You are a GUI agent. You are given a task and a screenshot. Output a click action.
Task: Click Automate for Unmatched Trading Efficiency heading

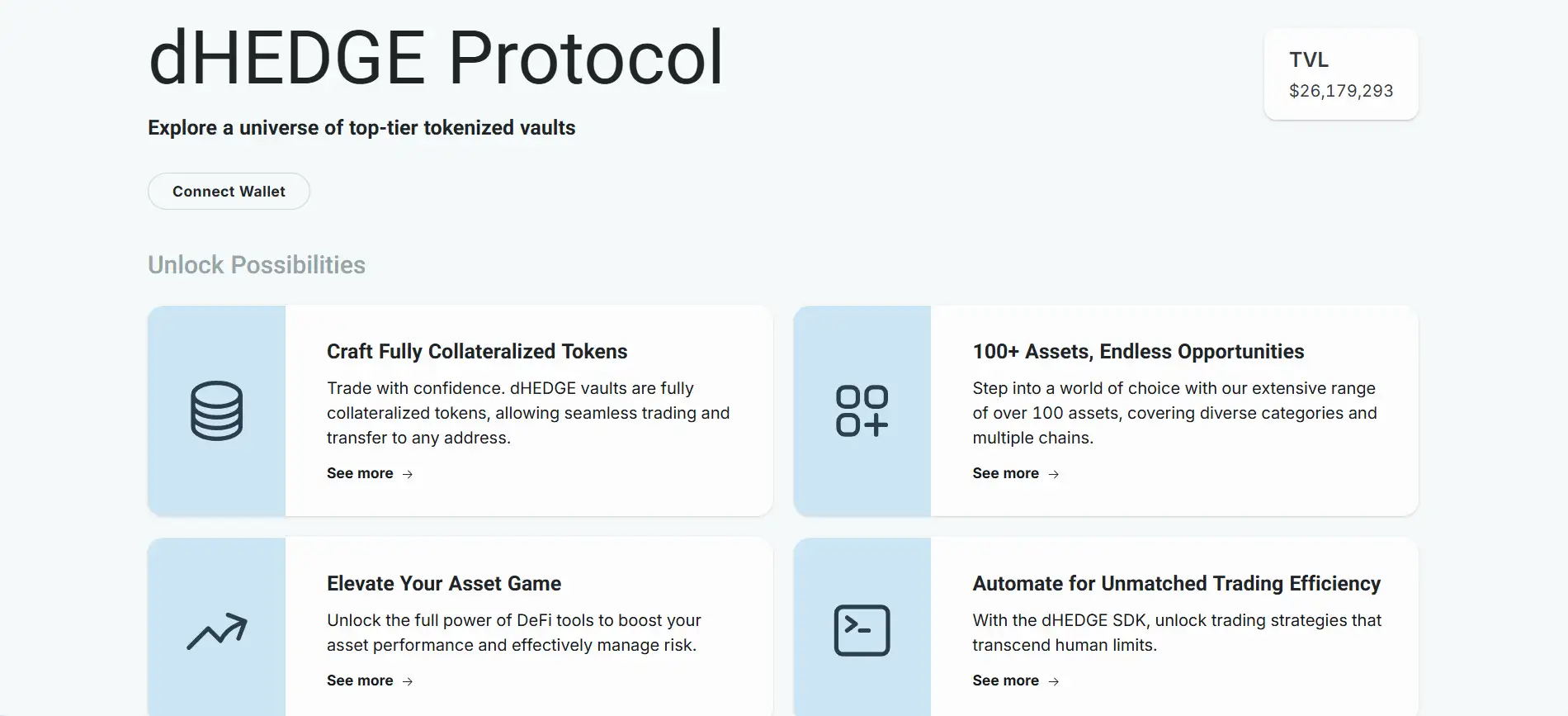click(1176, 584)
